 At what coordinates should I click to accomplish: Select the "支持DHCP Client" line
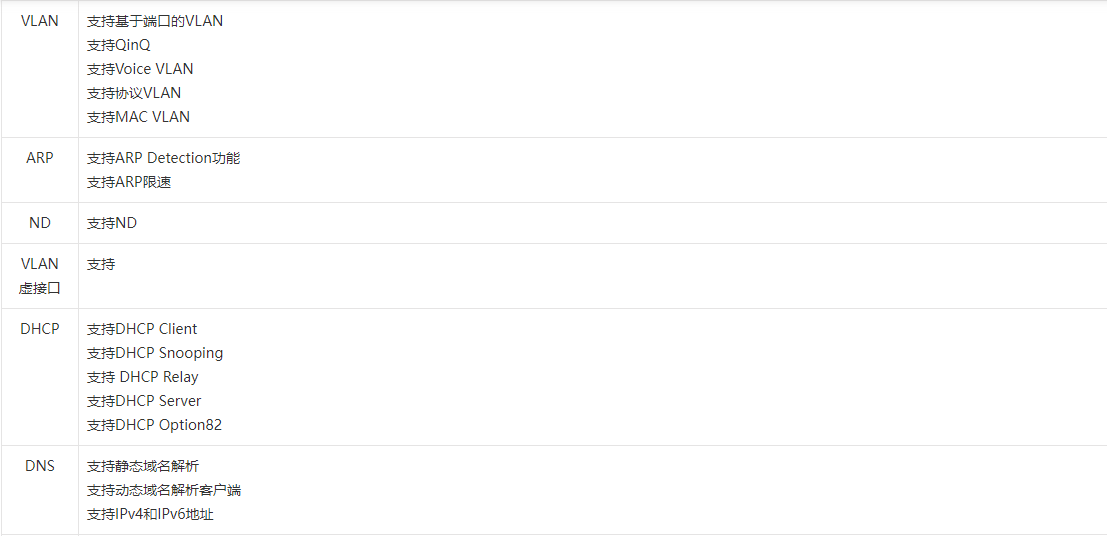pyautogui.click(x=142, y=329)
